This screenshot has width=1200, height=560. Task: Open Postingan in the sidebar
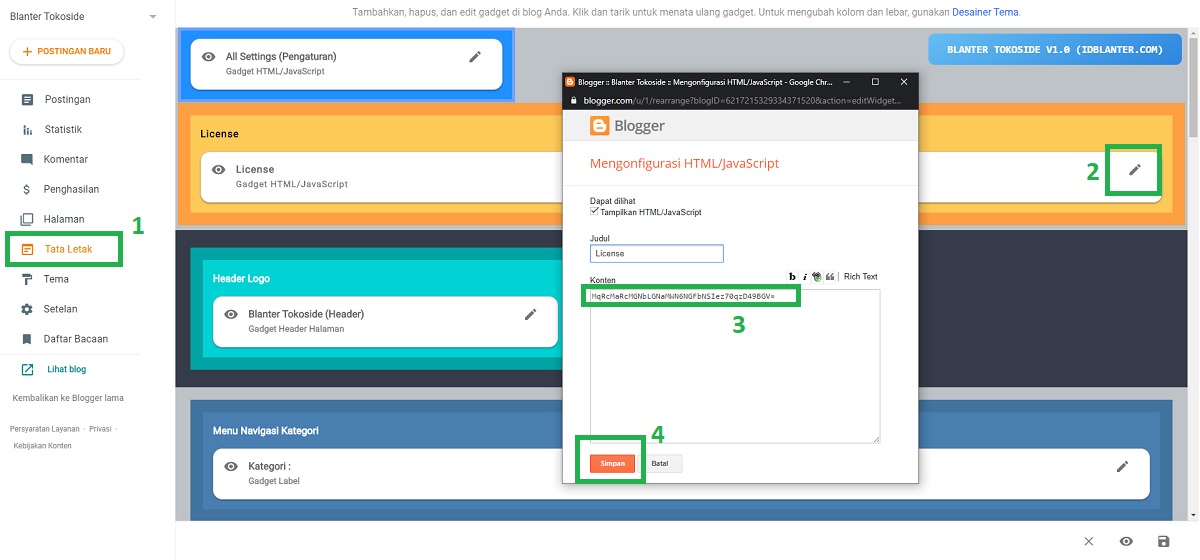pos(67,99)
